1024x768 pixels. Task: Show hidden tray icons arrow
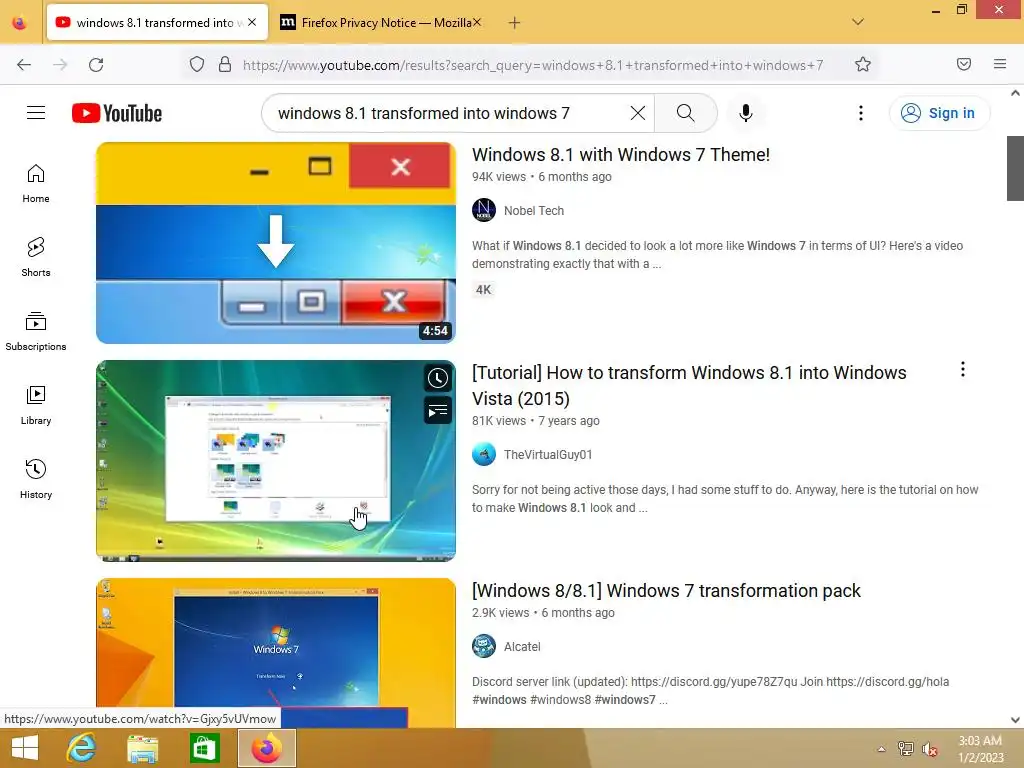(881, 749)
